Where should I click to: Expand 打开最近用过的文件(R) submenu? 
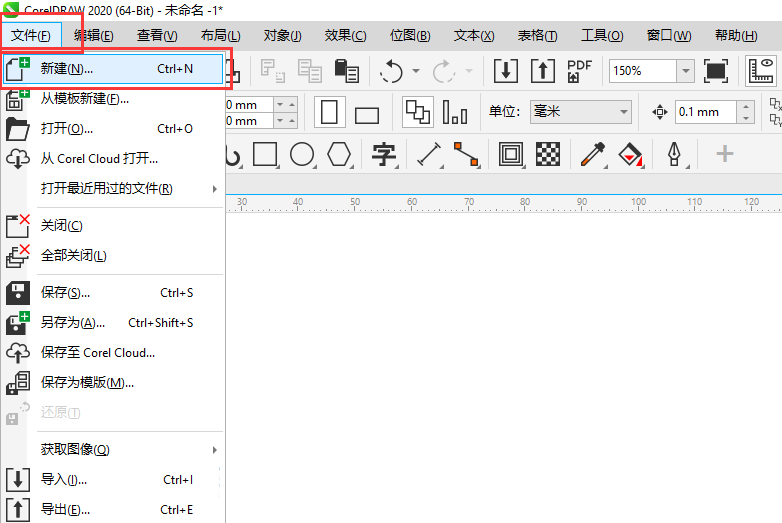(x=113, y=188)
